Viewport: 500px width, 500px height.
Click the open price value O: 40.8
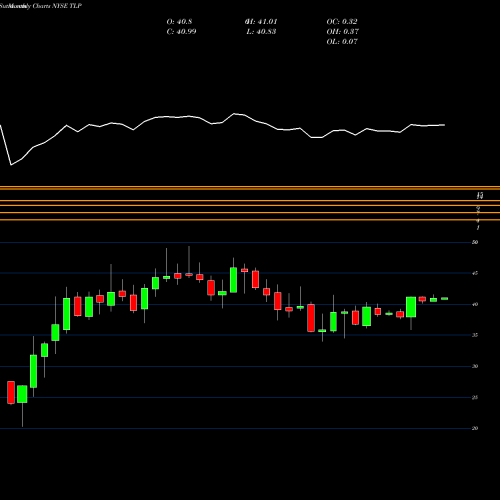point(179,22)
